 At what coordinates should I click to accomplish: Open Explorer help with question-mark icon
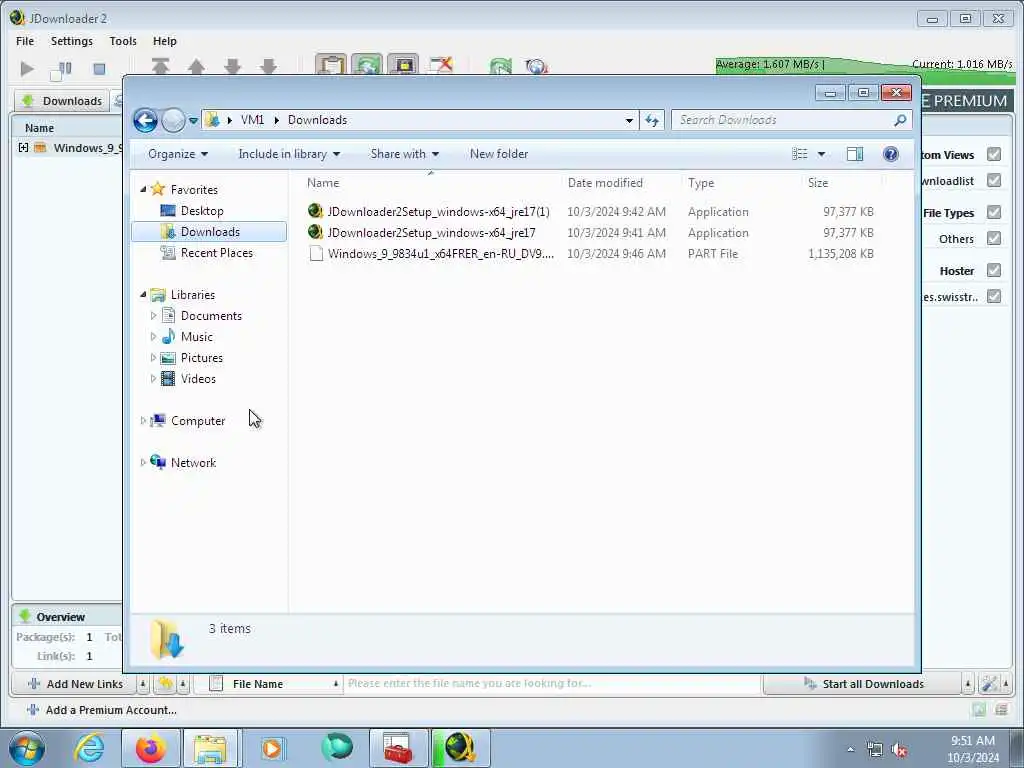tap(891, 154)
